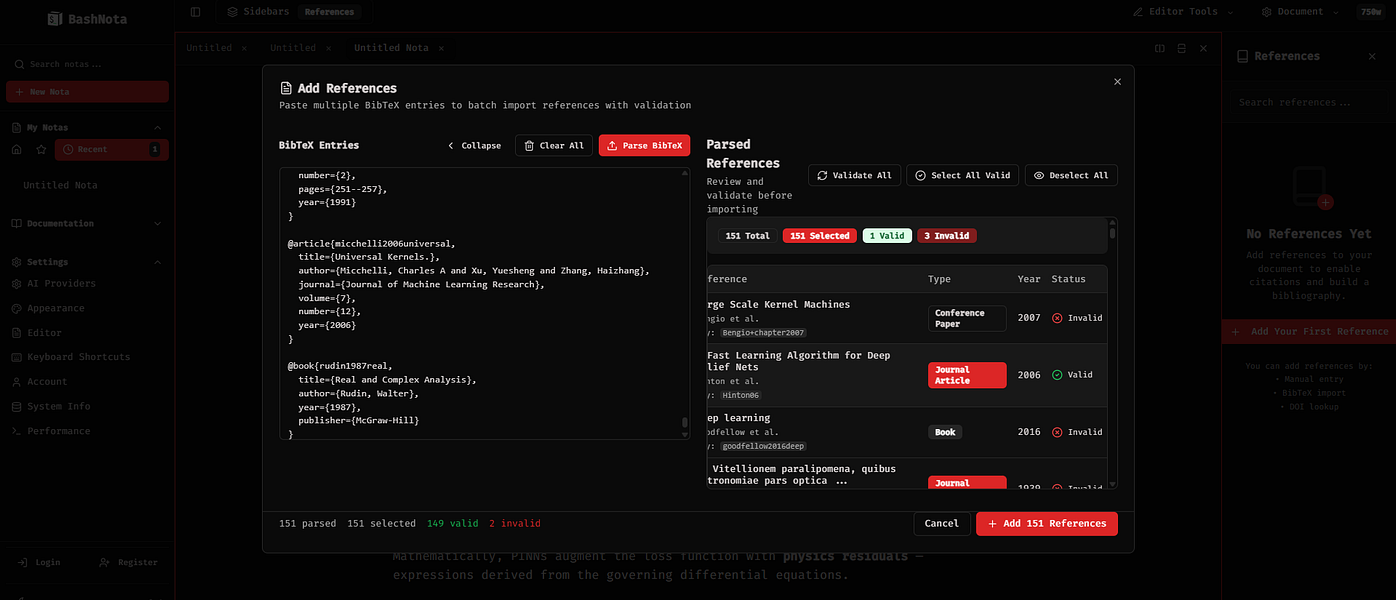The height and width of the screenshot is (600, 1396).
Task: Click the Year column header
Action: point(1029,279)
